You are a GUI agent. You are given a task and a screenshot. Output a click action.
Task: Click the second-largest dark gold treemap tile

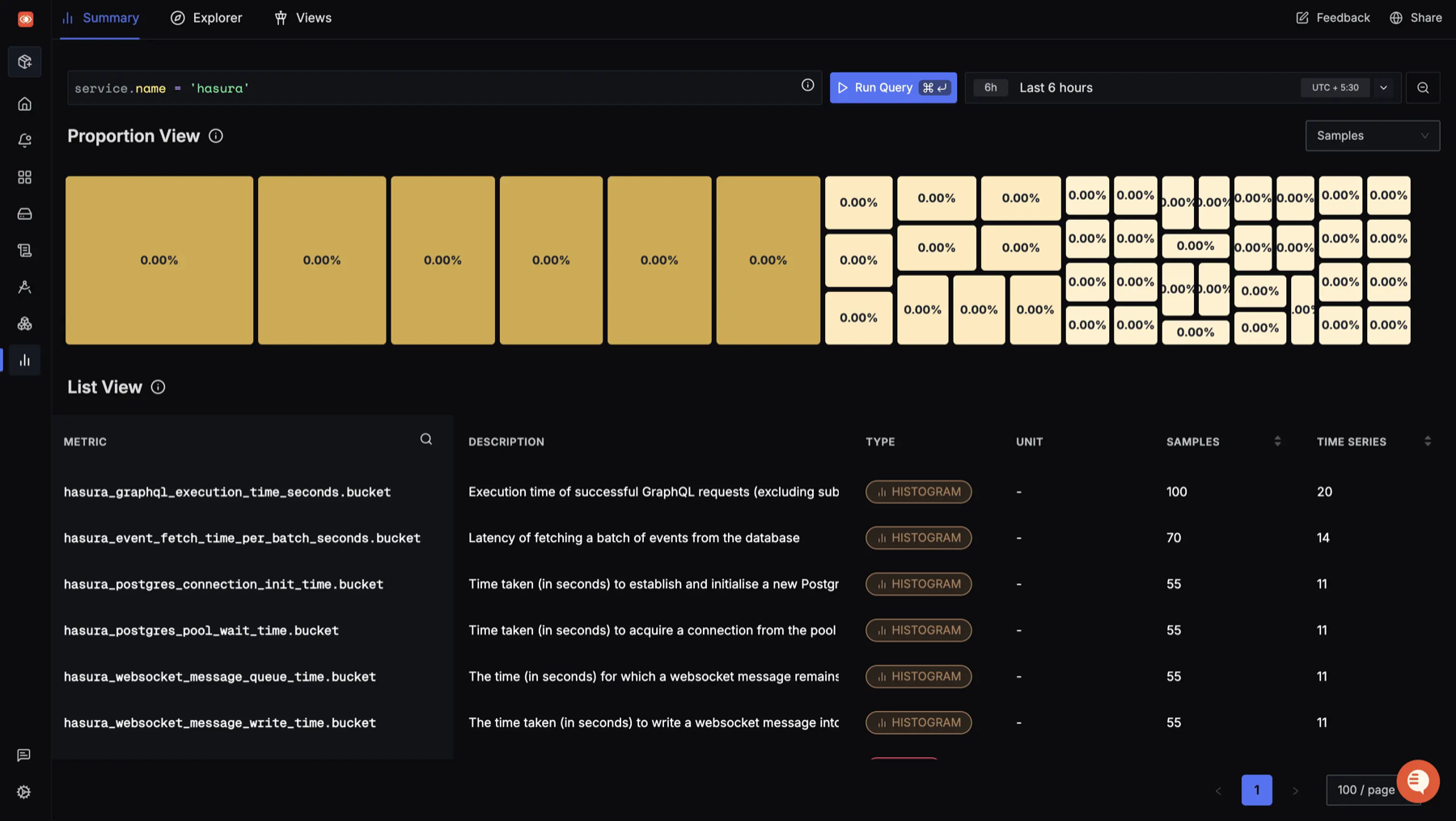(322, 260)
